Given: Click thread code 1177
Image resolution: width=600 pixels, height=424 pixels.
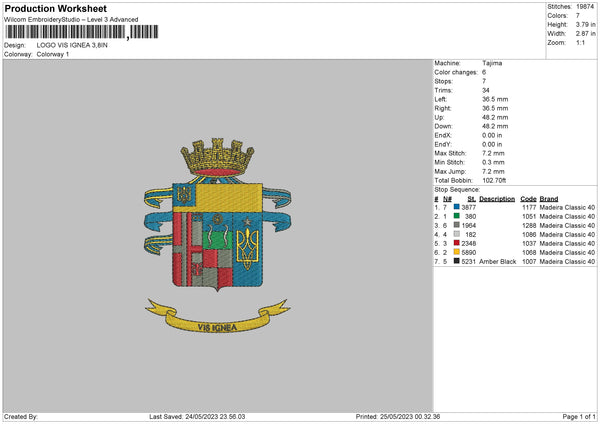Looking at the screenshot, I should point(529,207).
